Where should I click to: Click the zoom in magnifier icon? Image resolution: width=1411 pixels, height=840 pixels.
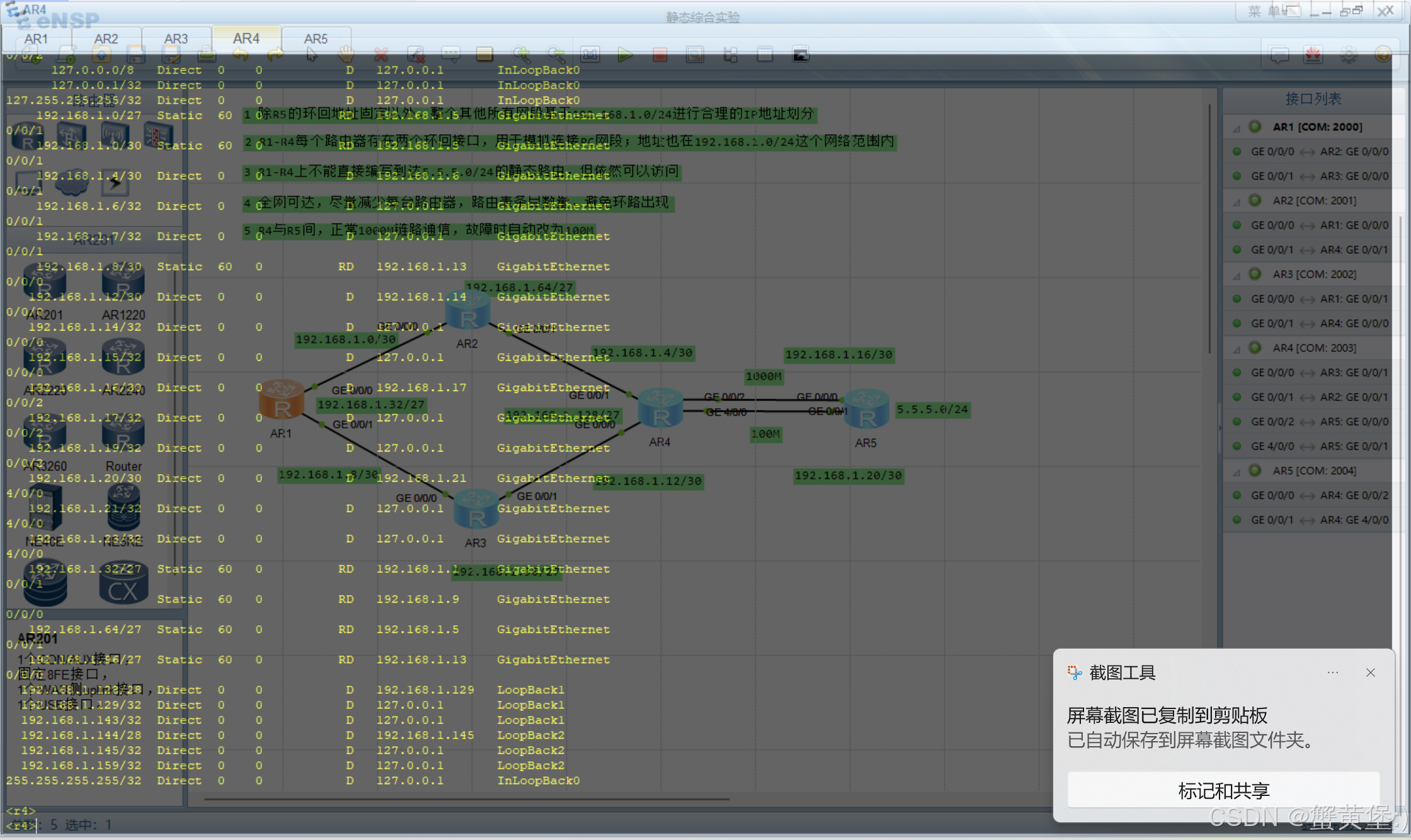click(x=520, y=55)
